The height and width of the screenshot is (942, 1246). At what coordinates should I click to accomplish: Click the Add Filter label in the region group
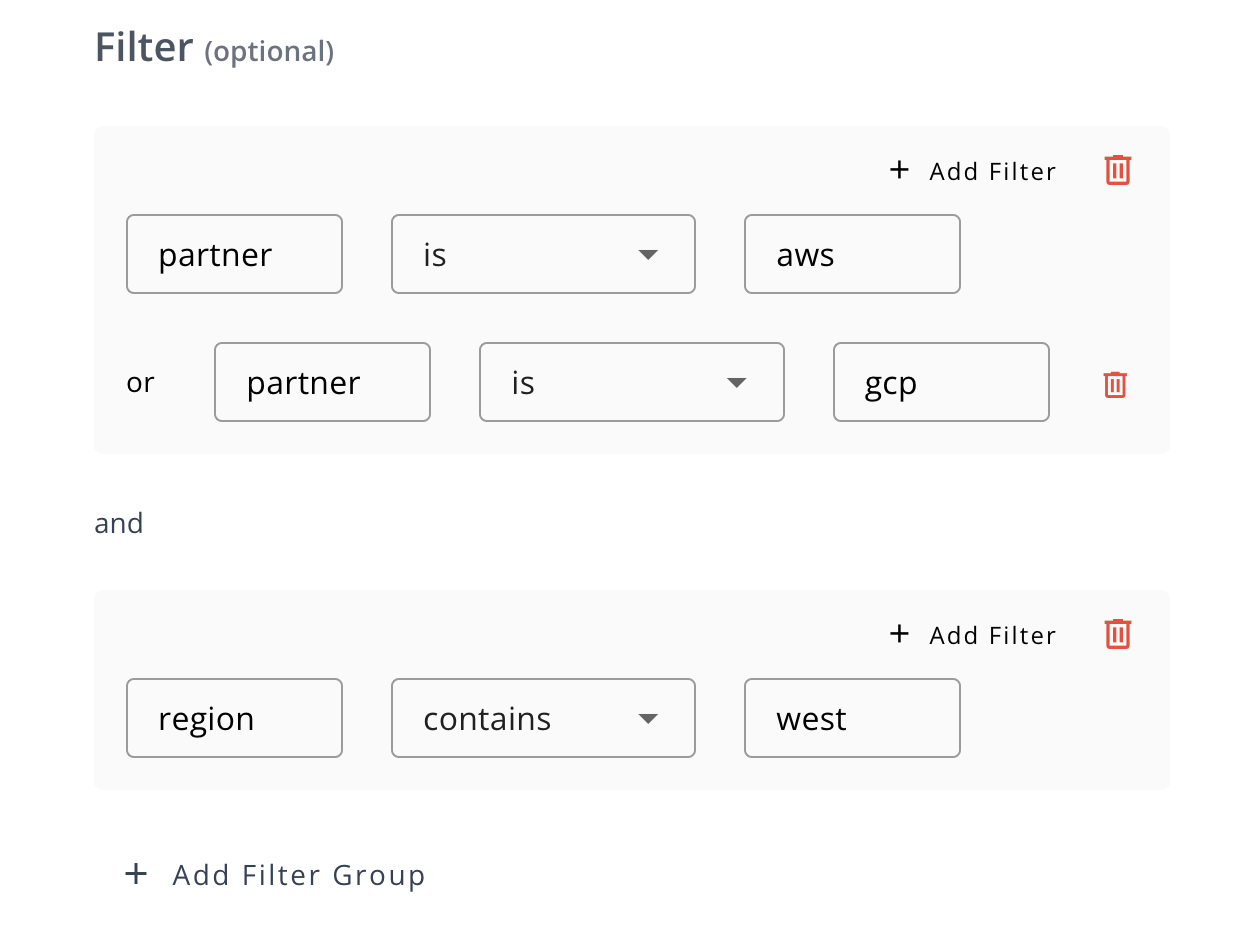992,636
